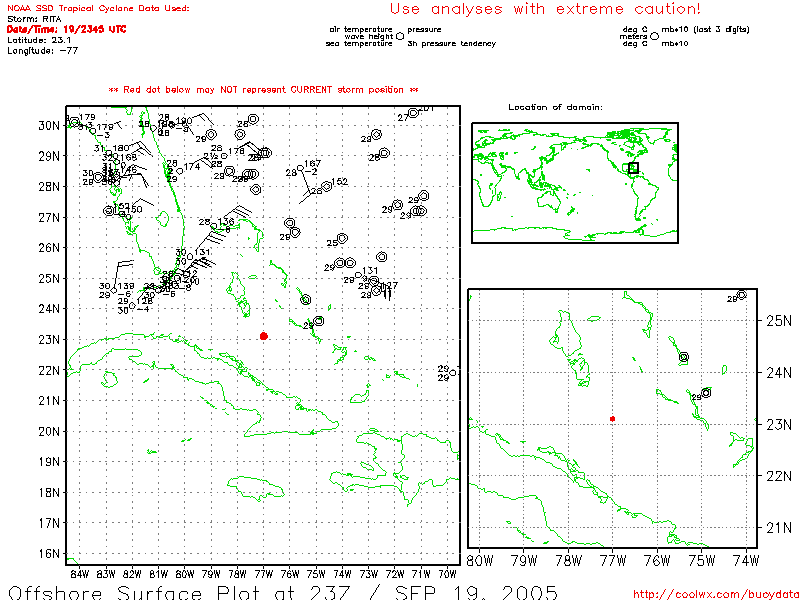Click the air temperature legend station circle

pos(400,35)
